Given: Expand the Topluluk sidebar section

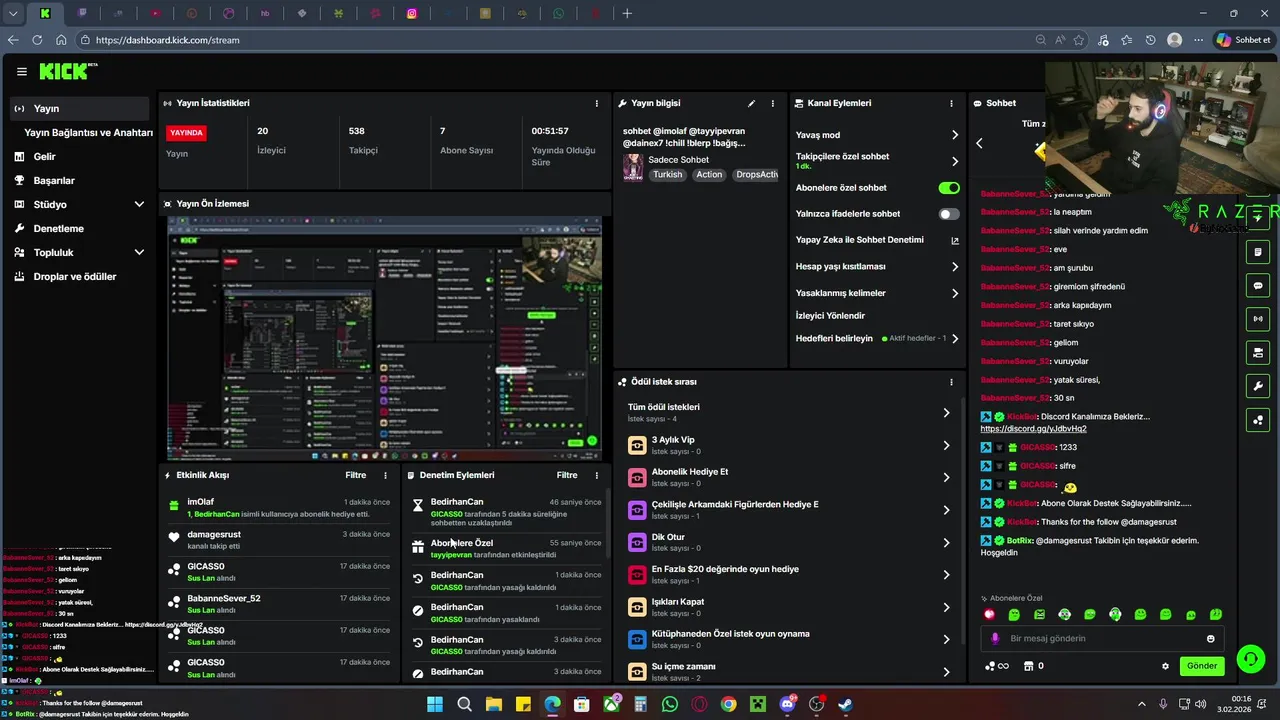Looking at the screenshot, I should click(139, 252).
